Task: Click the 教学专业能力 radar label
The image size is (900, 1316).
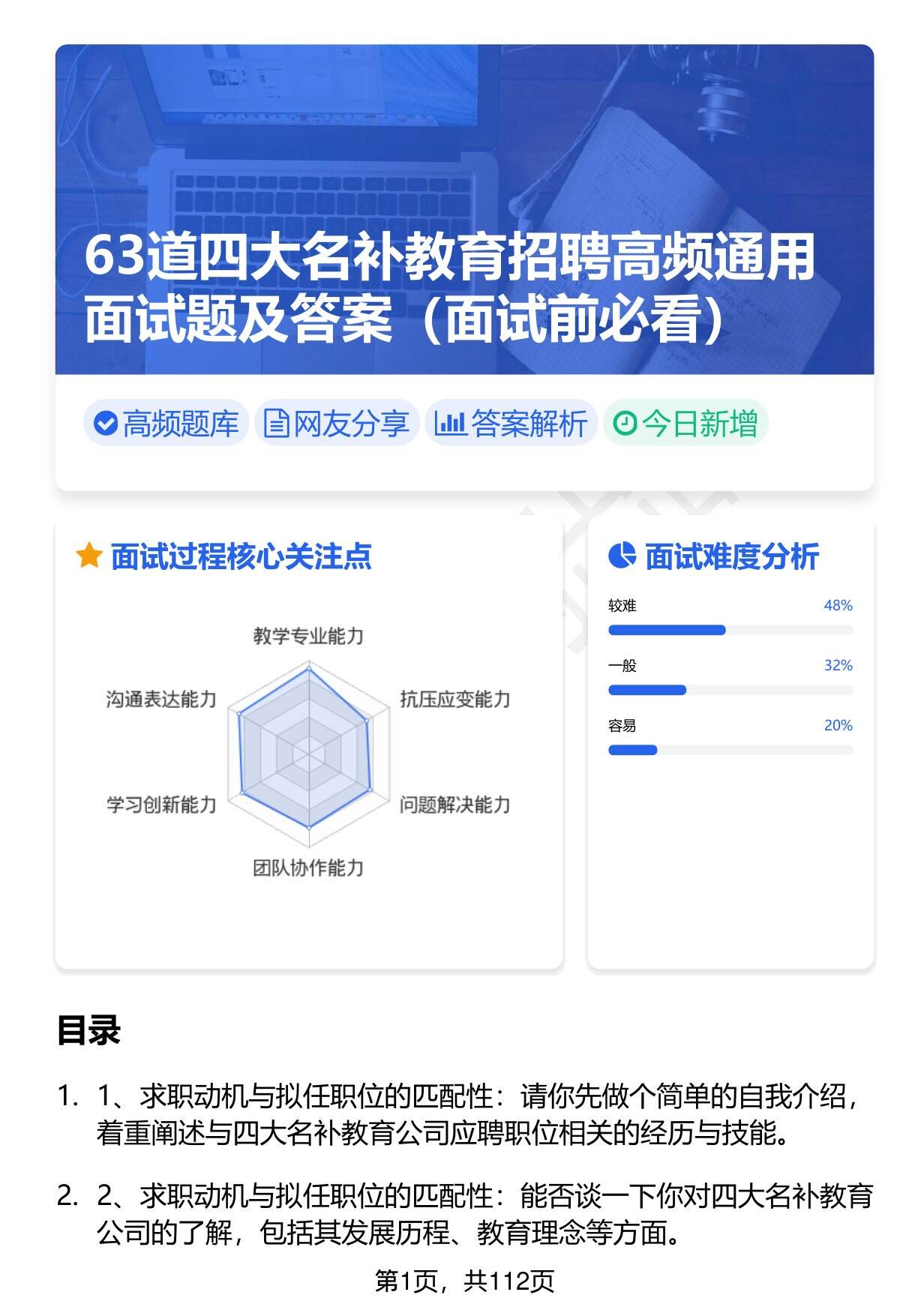Action: [308, 637]
